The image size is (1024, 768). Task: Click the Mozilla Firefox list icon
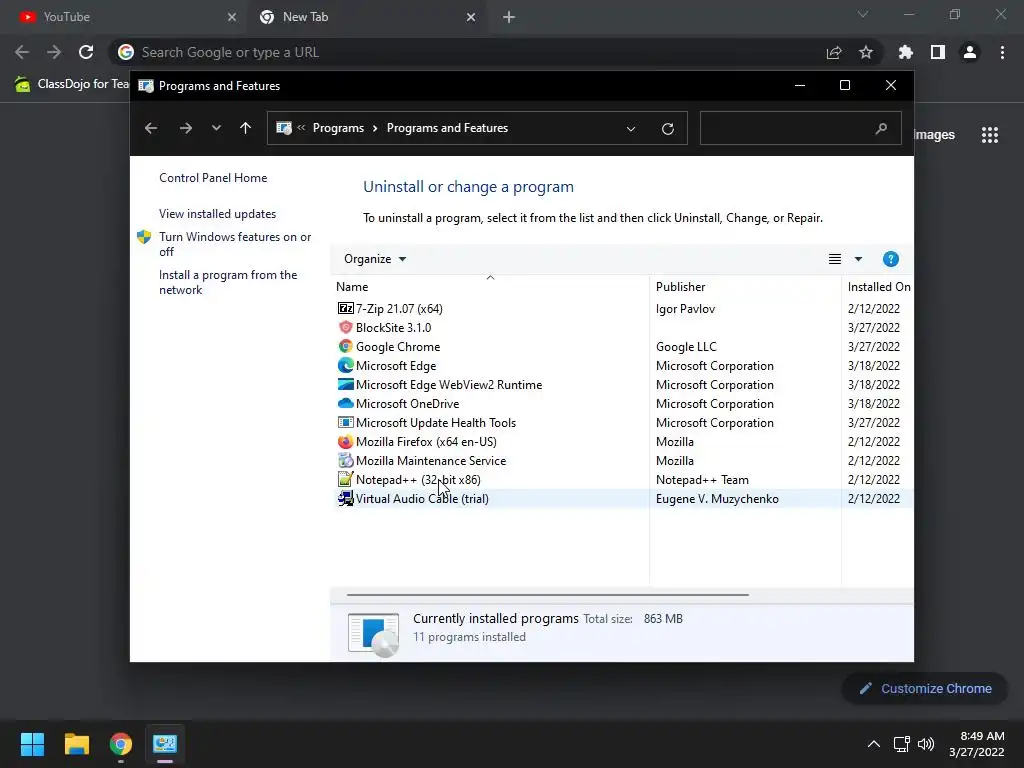point(345,441)
